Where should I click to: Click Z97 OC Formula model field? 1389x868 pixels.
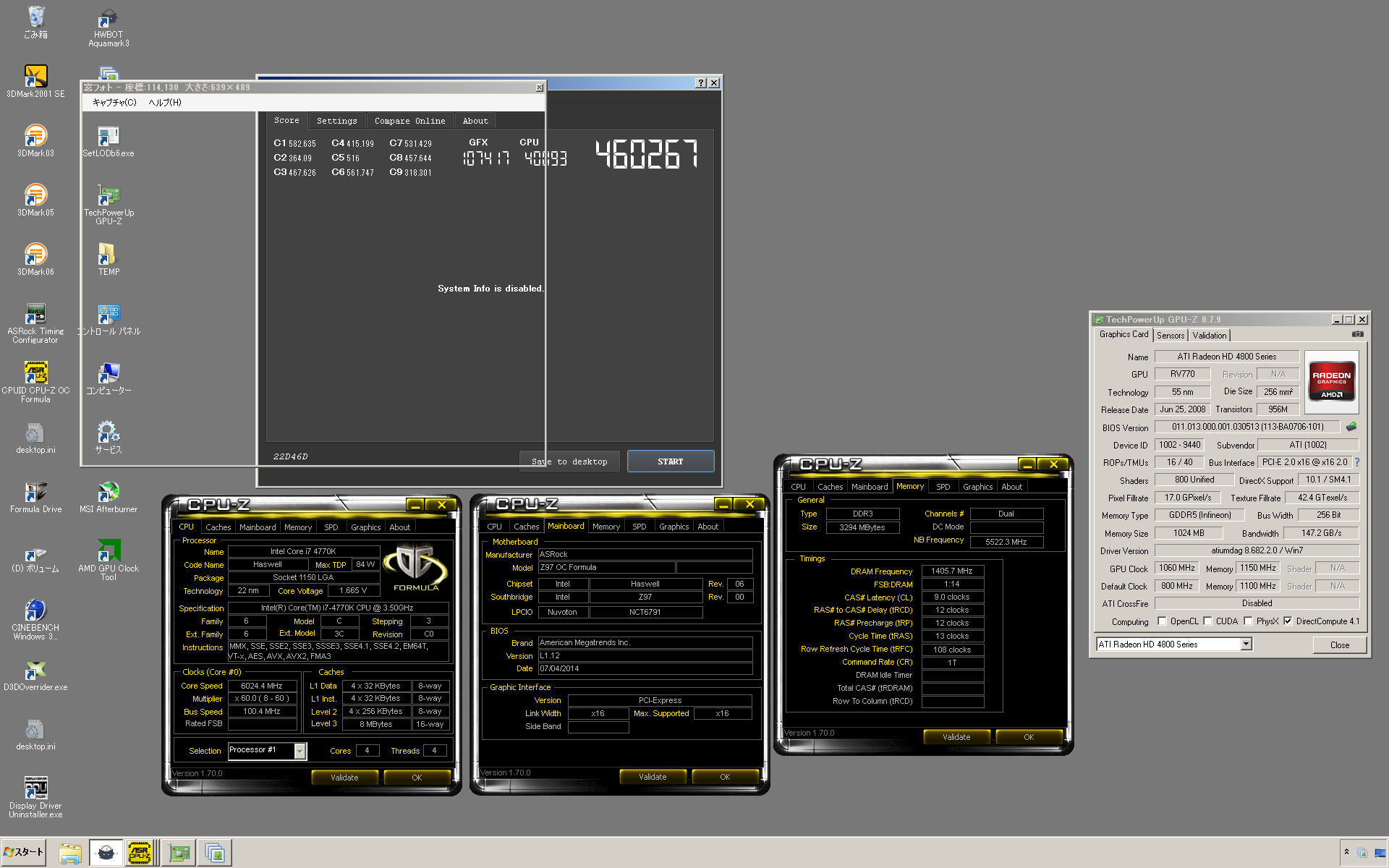606,568
